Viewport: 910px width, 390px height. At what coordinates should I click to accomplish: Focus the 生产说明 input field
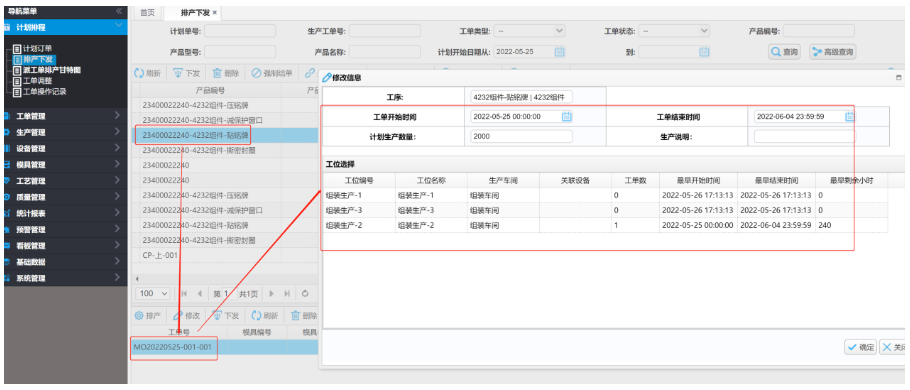pyautogui.click(x=804, y=136)
